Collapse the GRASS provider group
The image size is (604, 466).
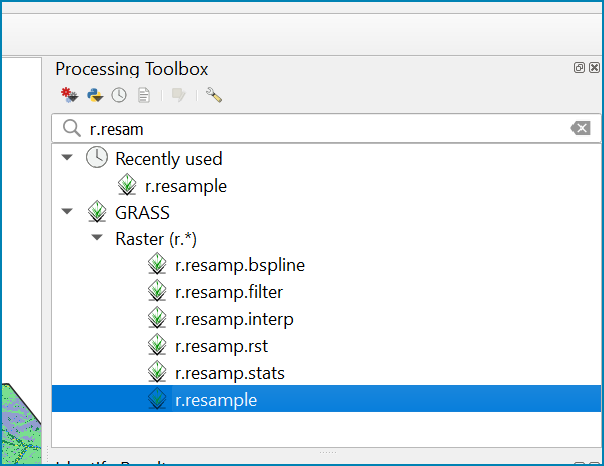click(67, 211)
